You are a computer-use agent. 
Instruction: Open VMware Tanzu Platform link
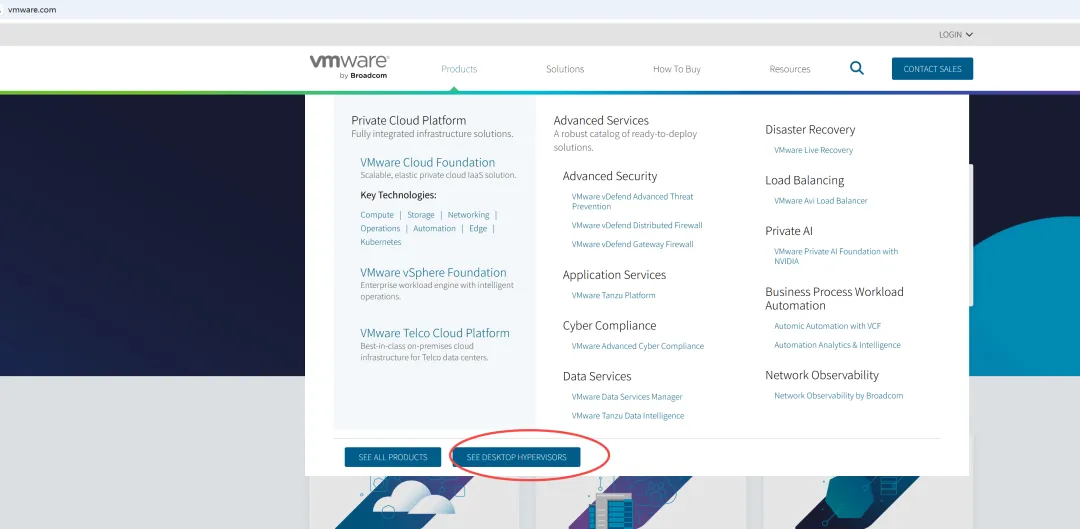point(613,295)
